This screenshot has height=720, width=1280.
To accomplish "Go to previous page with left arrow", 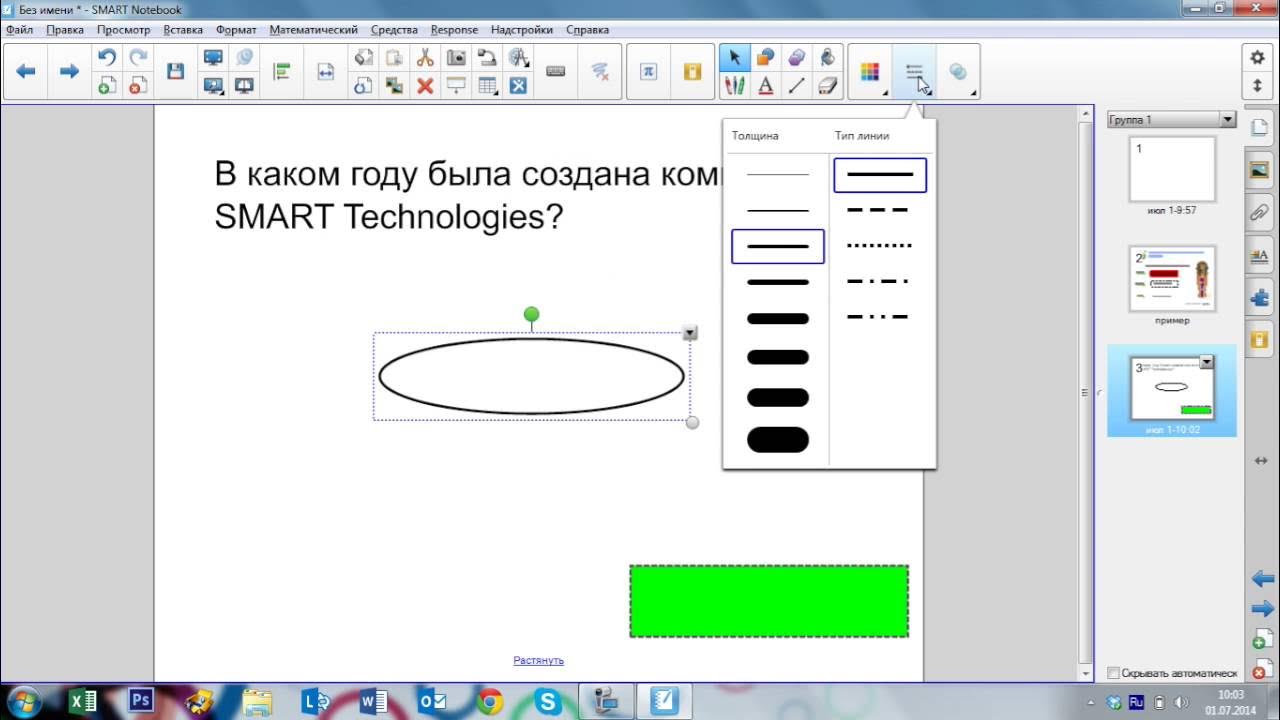I will [27, 71].
